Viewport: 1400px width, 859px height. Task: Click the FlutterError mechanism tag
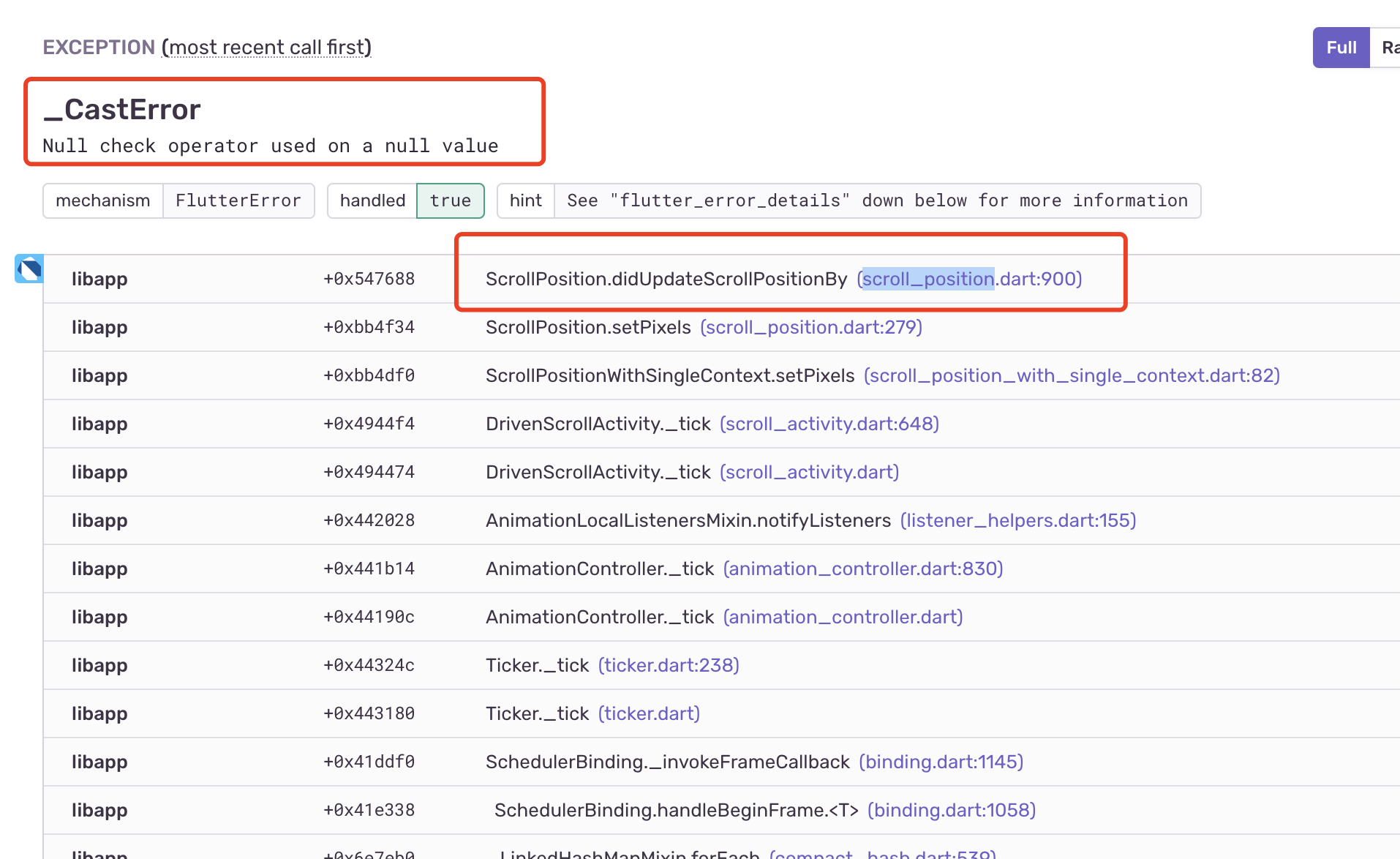(x=238, y=200)
